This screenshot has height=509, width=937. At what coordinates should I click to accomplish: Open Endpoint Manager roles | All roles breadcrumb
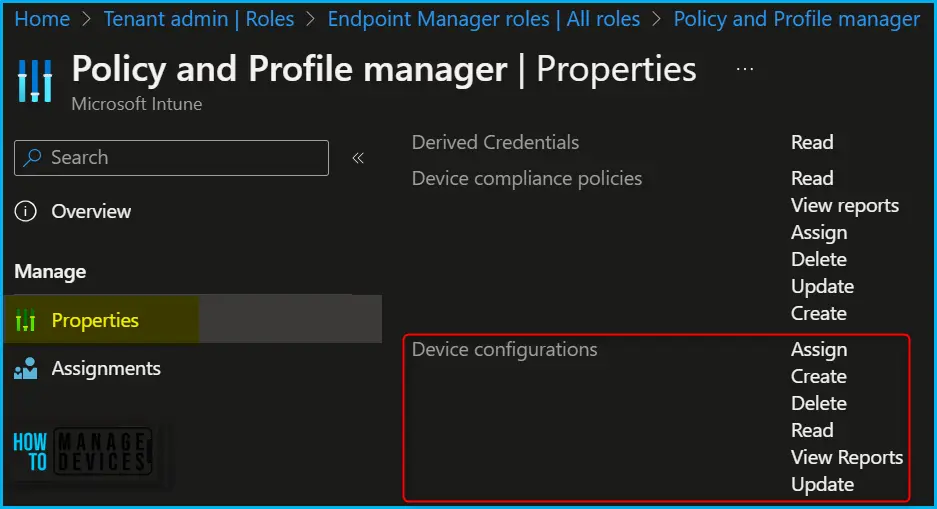tap(483, 19)
